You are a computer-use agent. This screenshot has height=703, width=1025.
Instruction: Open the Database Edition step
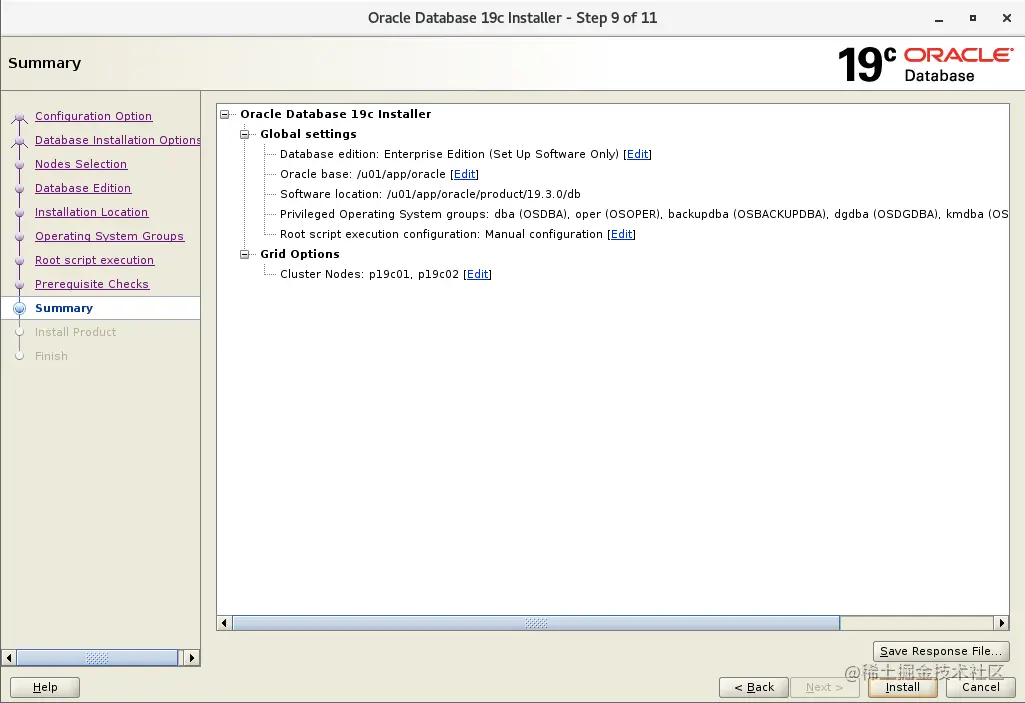click(83, 188)
